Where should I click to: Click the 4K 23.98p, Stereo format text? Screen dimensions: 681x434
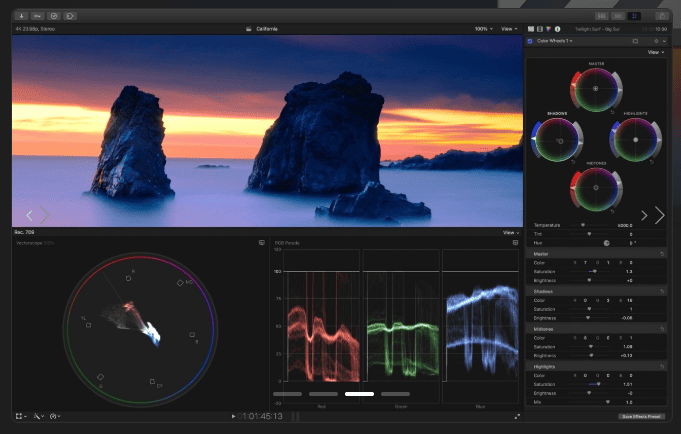point(35,29)
